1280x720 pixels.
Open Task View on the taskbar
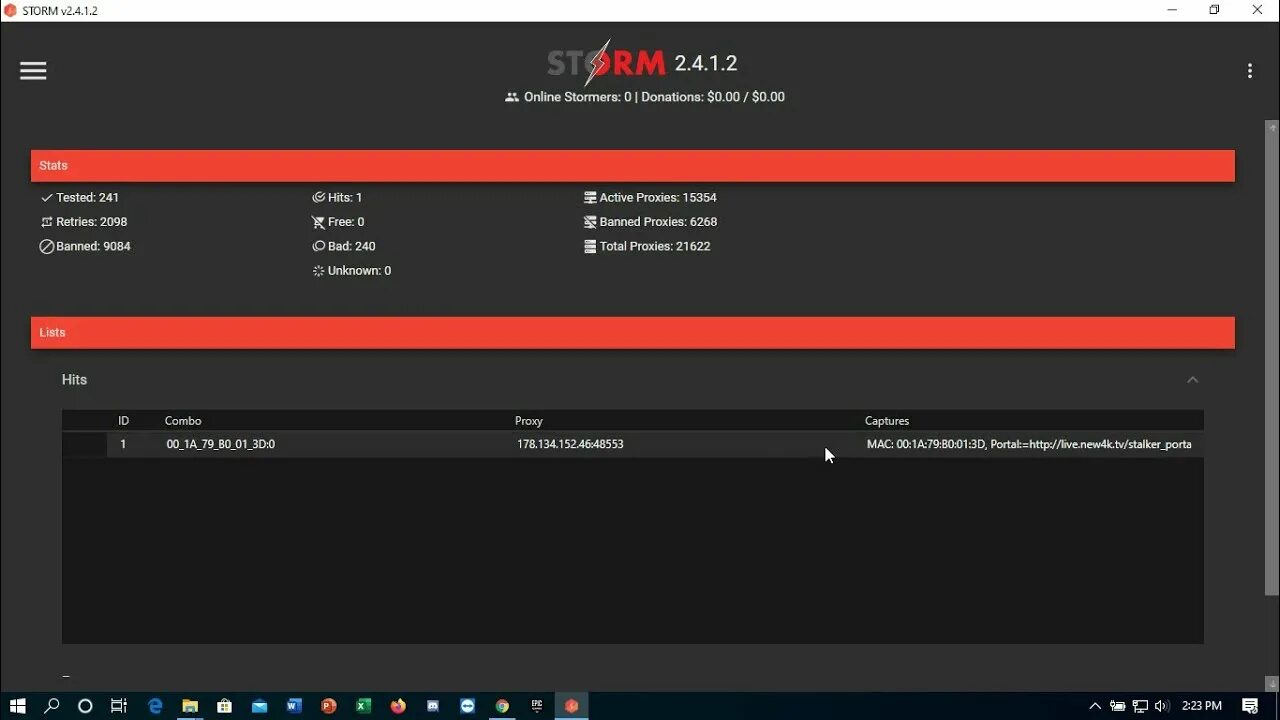(x=119, y=706)
